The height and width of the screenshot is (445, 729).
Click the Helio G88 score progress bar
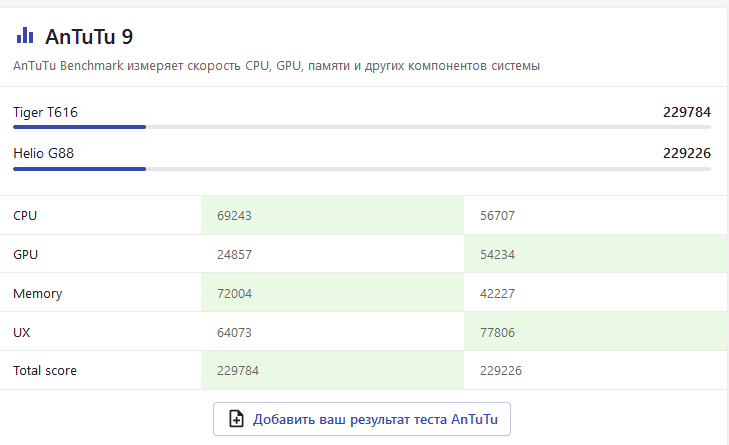[362, 169]
